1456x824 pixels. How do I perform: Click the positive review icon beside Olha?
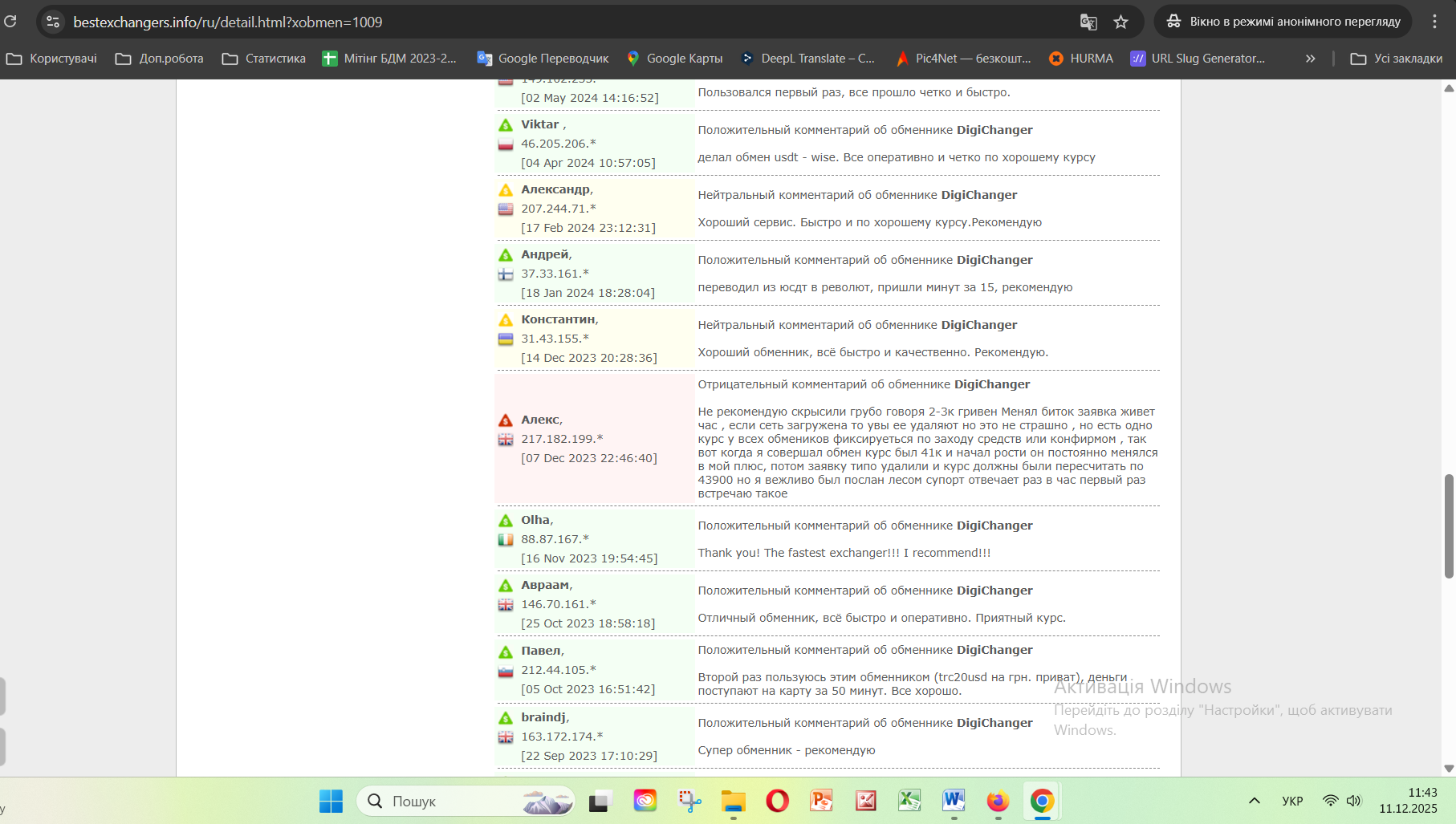coord(506,521)
